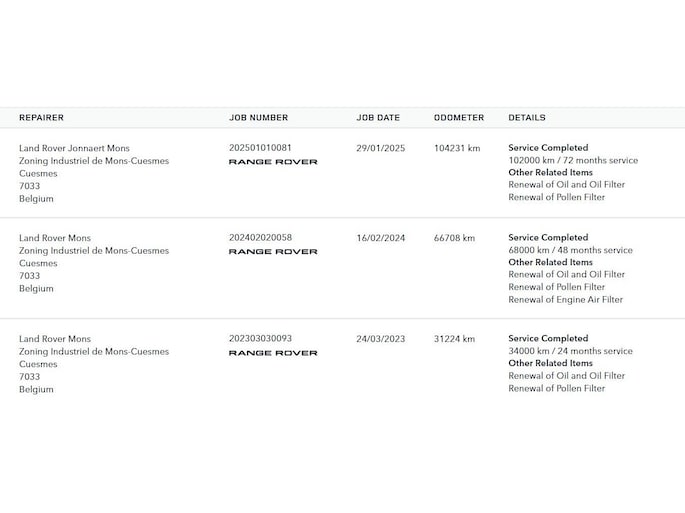The height and width of the screenshot is (513, 685).
Task: Select the 104231 km odometer reading
Action: pos(457,148)
